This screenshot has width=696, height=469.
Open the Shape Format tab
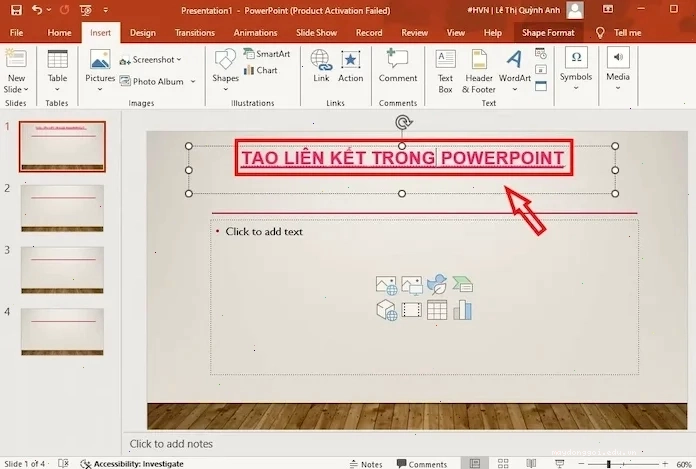pyautogui.click(x=548, y=32)
